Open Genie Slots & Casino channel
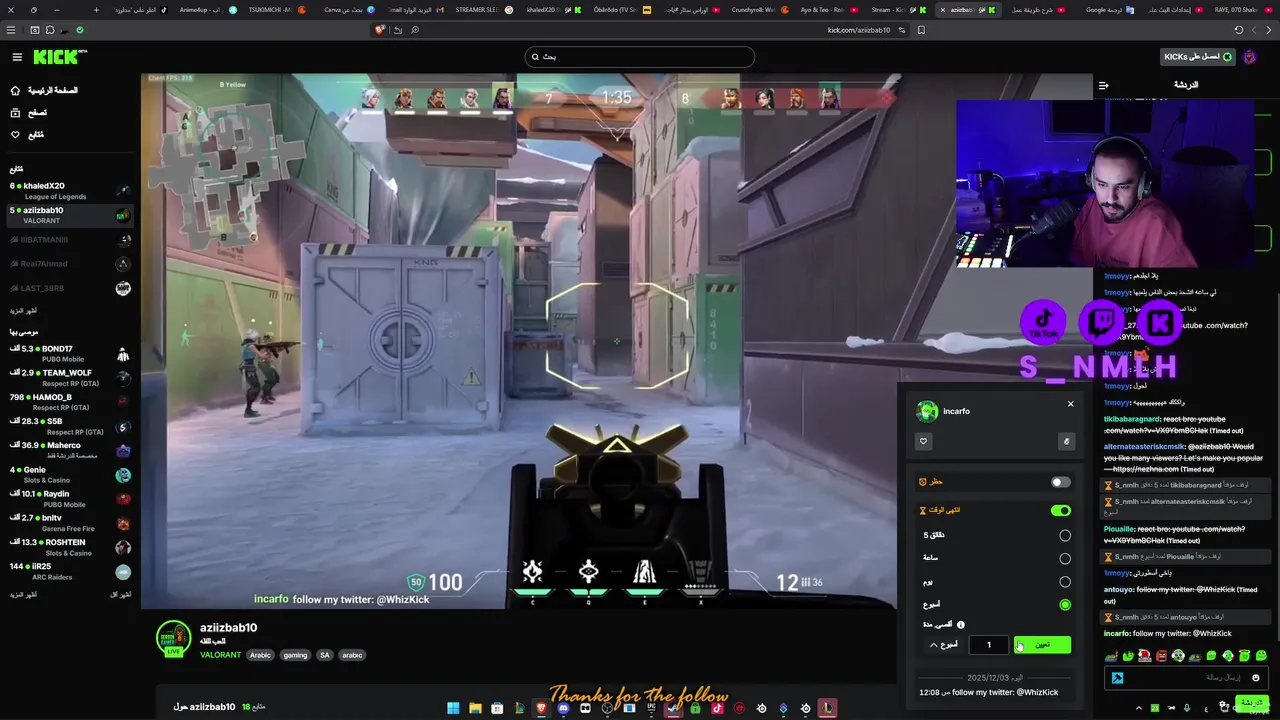The width and height of the screenshot is (1280, 720). (68, 474)
